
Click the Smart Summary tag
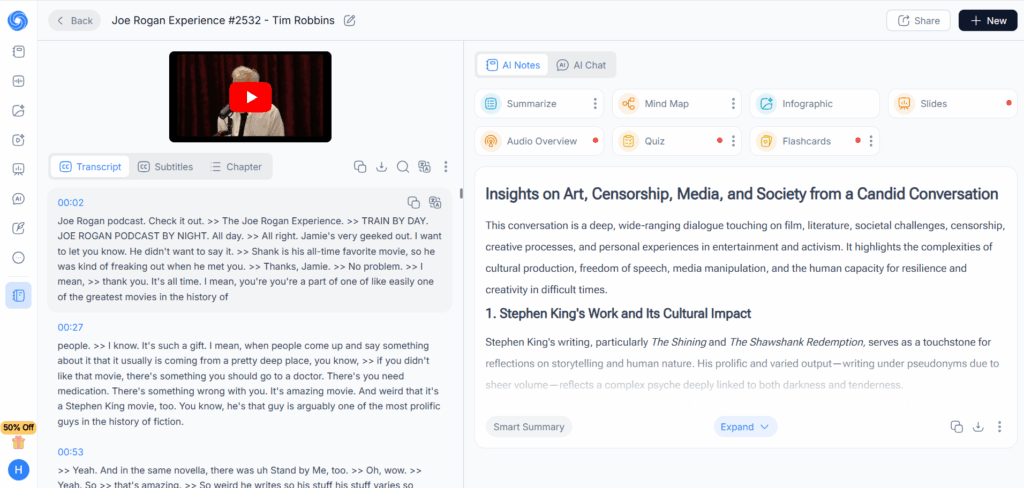click(529, 427)
